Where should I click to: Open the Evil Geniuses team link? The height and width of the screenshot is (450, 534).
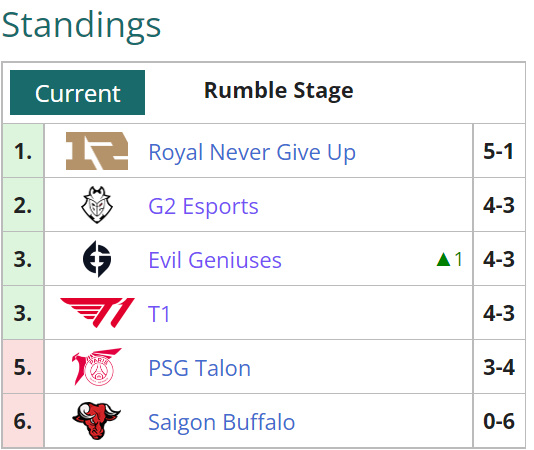tap(215, 260)
